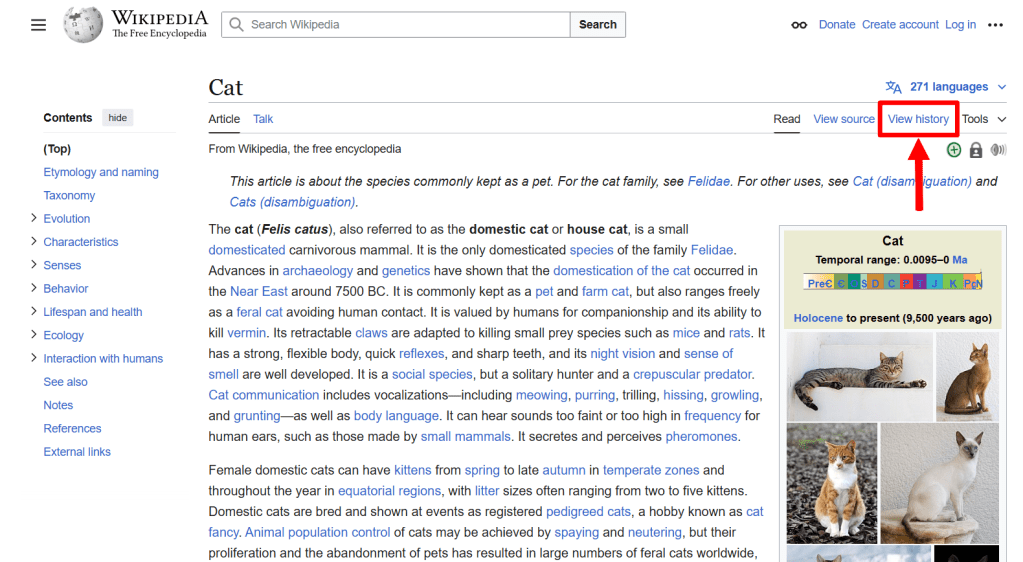
Task: Open the hamburger main menu icon
Action: (38, 25)
